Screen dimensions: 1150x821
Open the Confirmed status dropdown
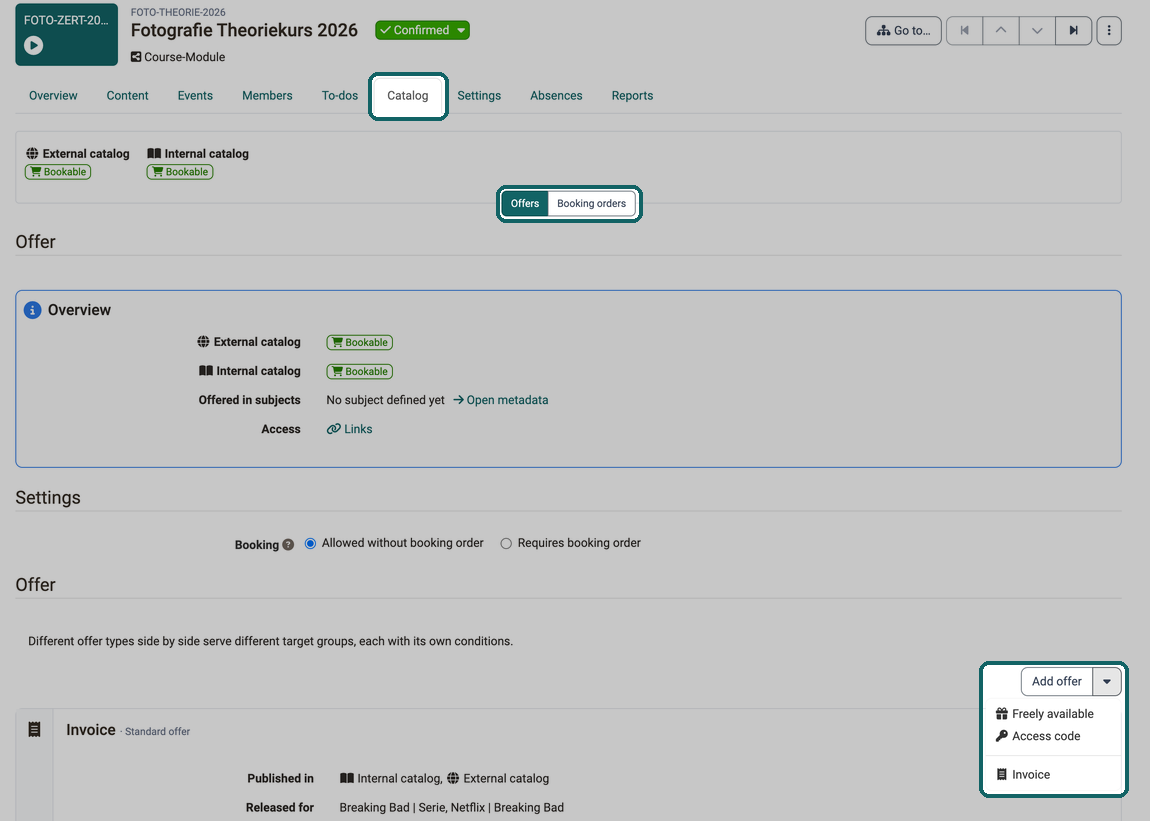[x=422, y=30]
